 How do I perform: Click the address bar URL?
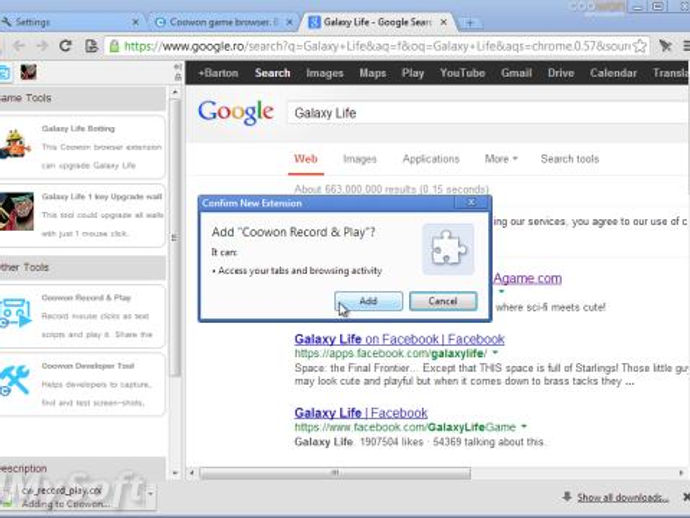[x=376, y=46]
